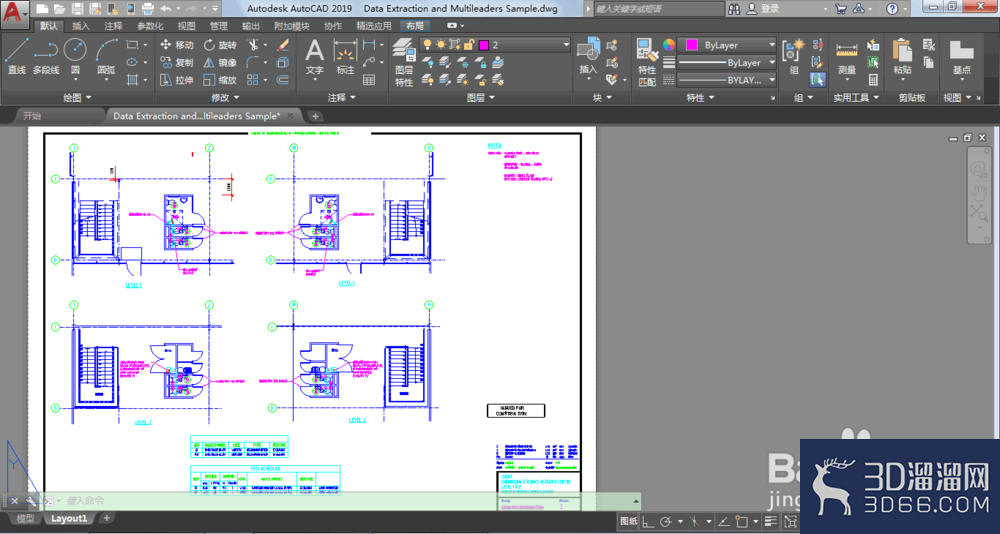Open 图层特性 layer properties

click(404, 63)
